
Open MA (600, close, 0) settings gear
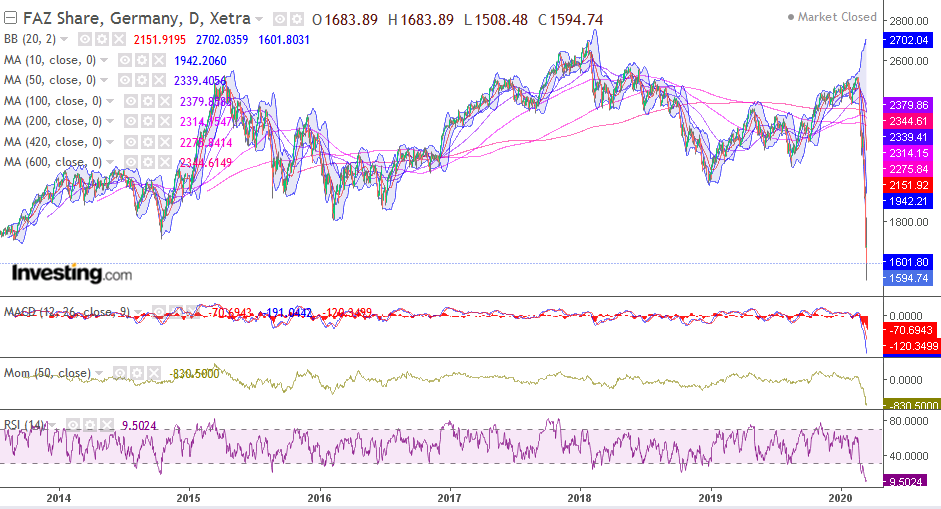(x=148, y=162)
